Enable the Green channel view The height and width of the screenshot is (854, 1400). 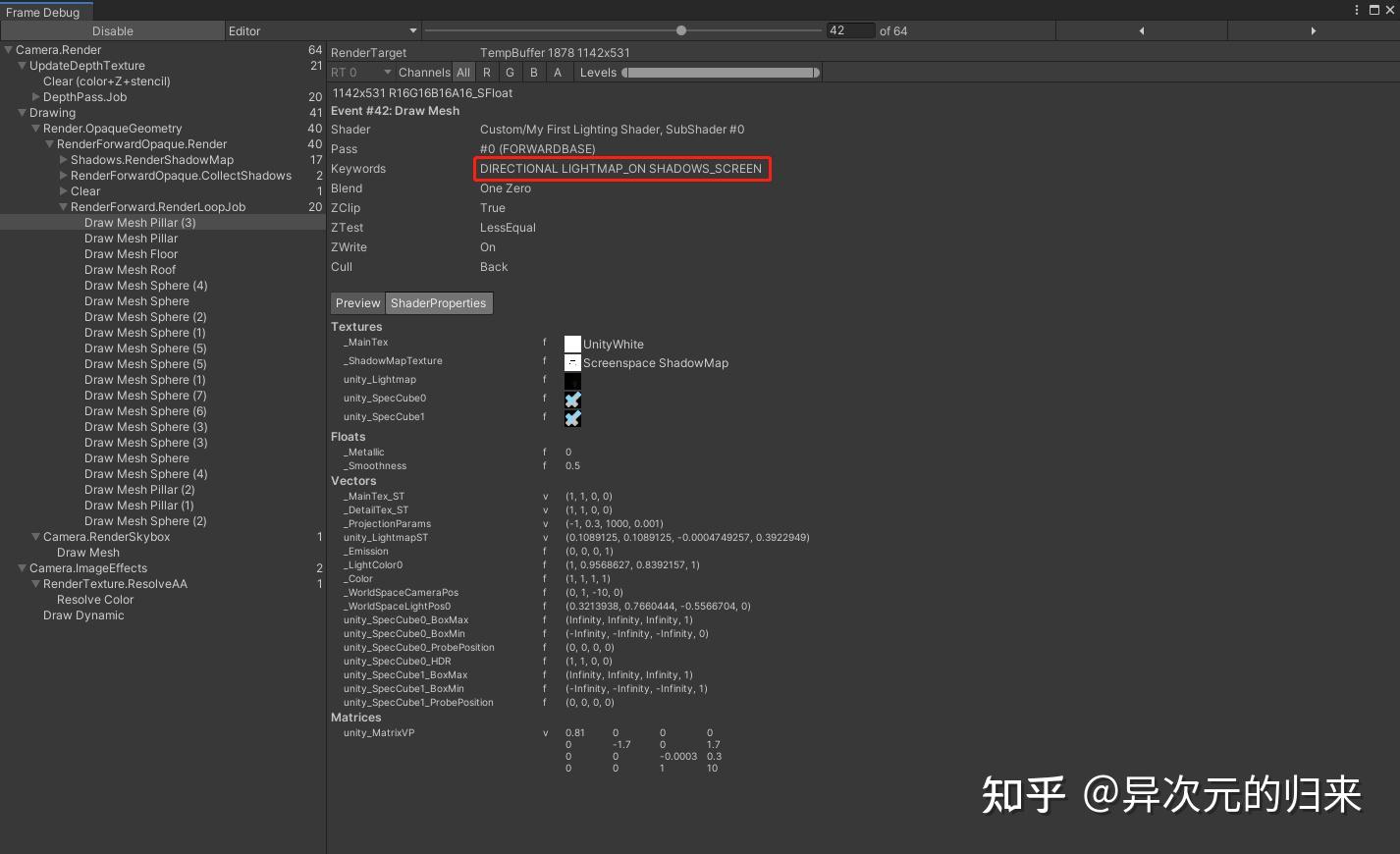[510, 72]
